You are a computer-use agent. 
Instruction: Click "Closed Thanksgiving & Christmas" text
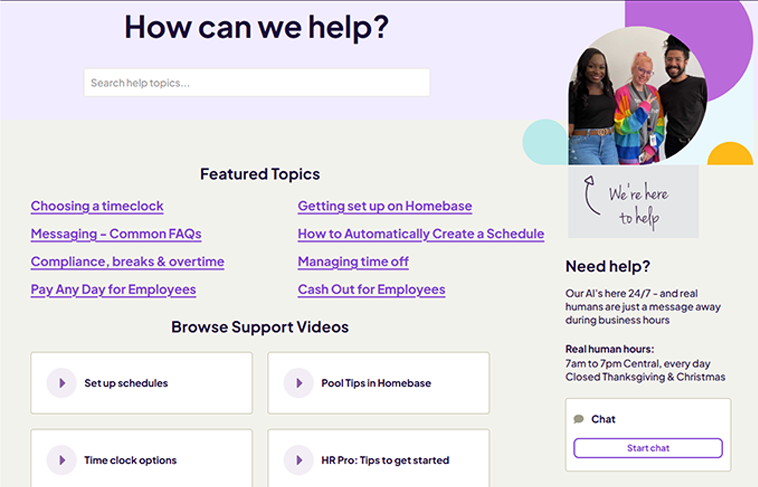645,377
